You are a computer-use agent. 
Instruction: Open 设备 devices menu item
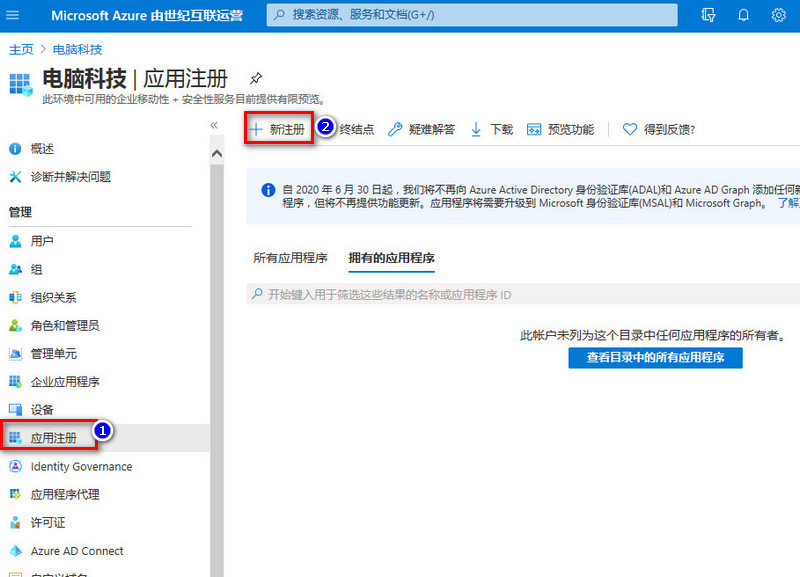32,410
